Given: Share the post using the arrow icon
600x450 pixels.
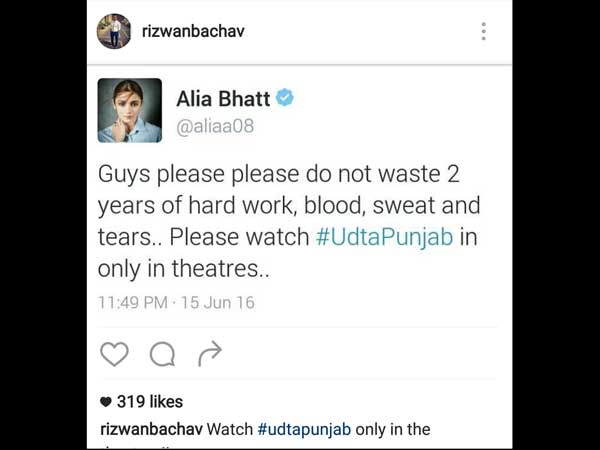Looking at the screenshot, I should [210, 353].
